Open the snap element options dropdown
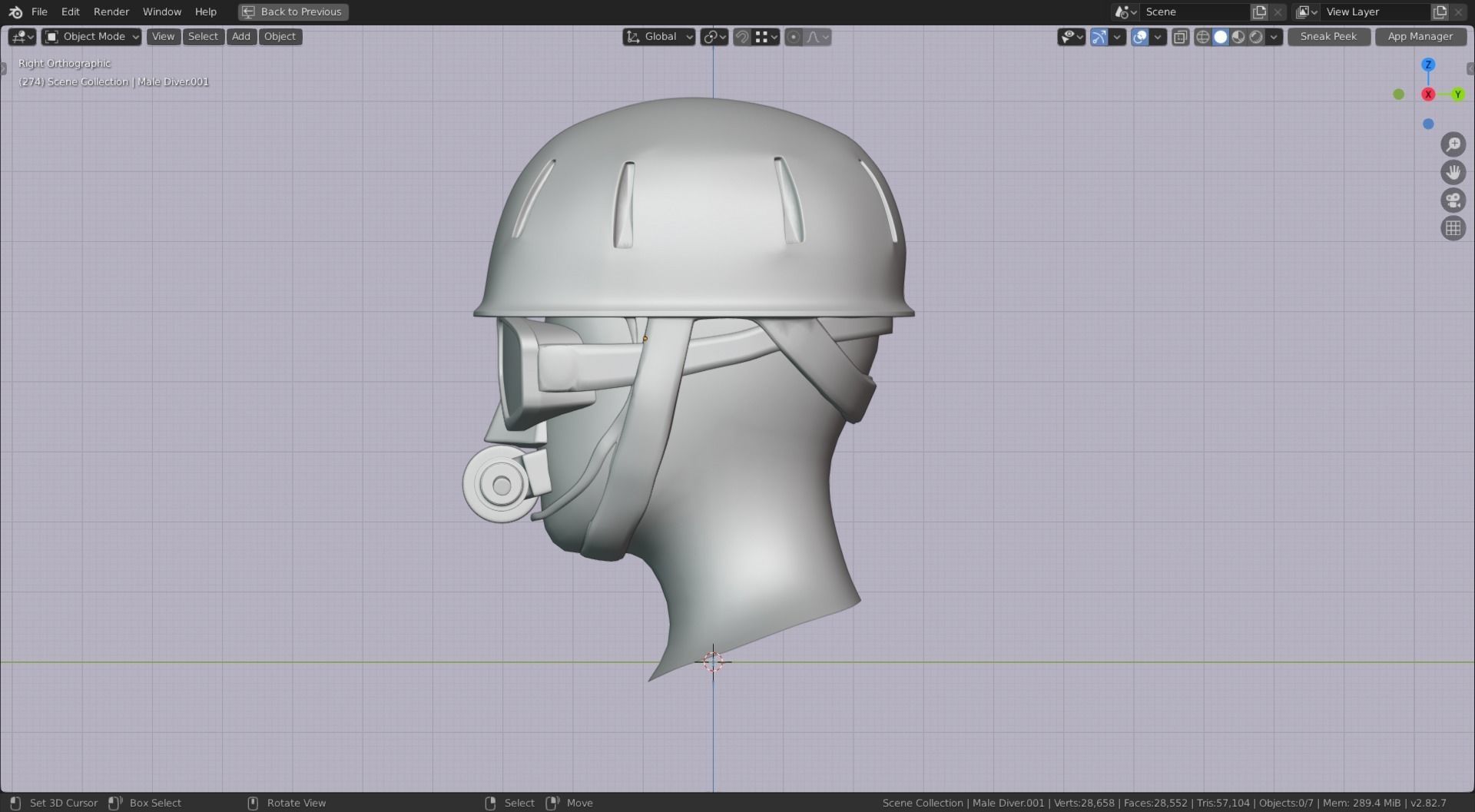The image size is (1475, 812). 767,36
